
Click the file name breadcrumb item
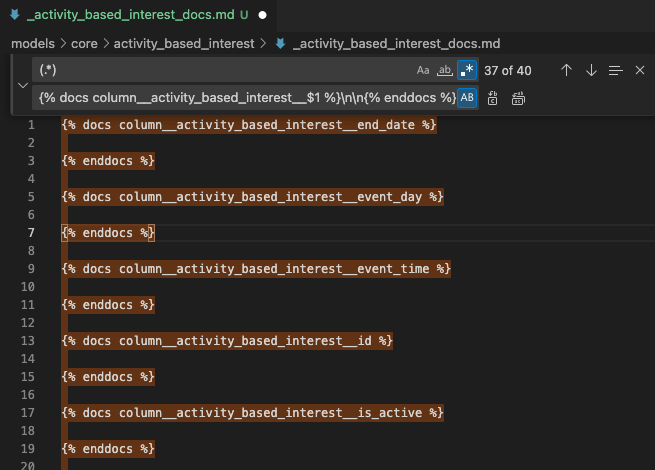[395, 44]
